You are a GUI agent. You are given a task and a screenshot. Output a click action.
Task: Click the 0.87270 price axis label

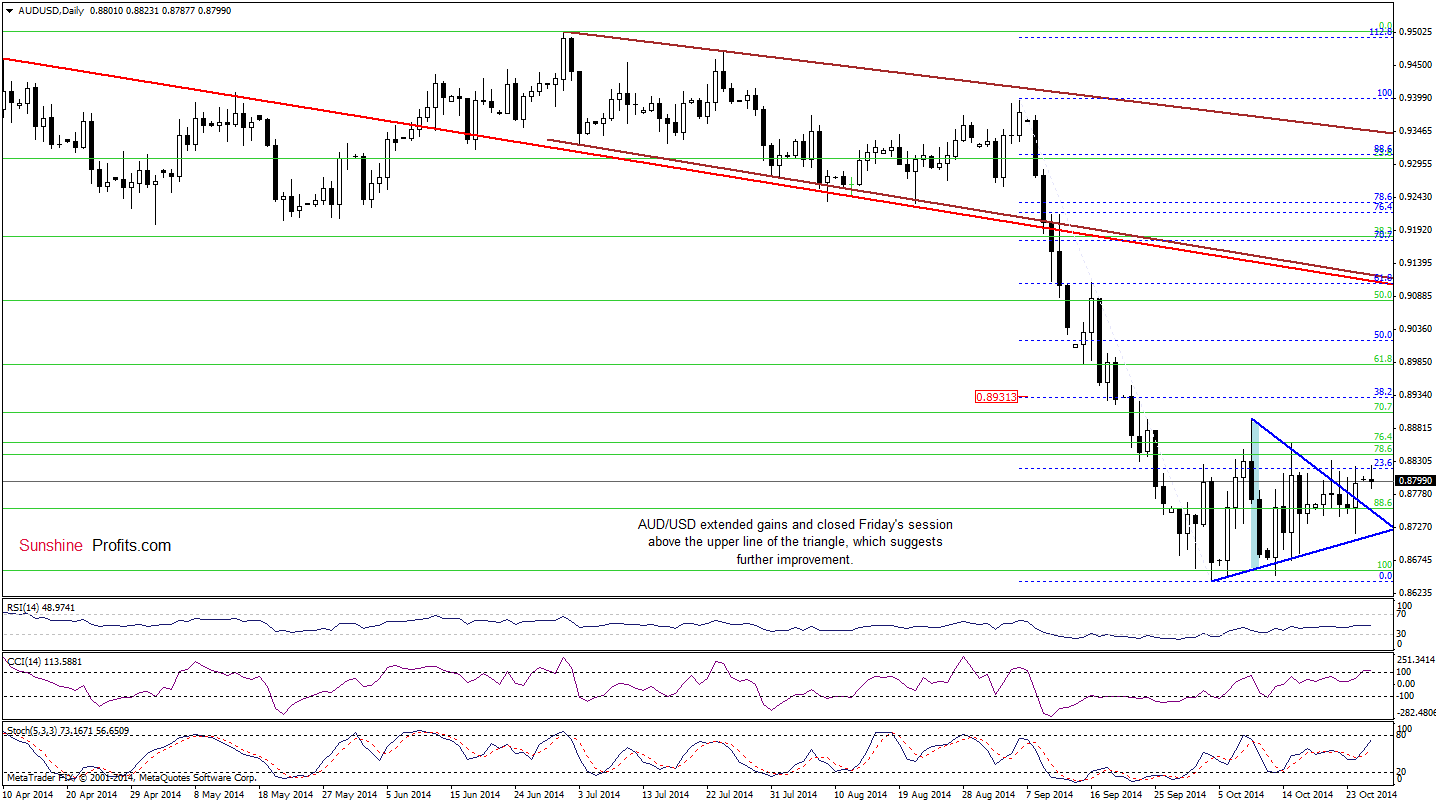pos(1415,527)
